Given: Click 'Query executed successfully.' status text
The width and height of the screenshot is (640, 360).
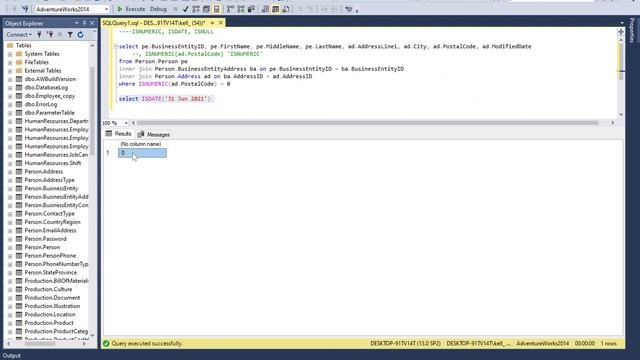Looking at the screenshot, I should click(x=147, y=344).
